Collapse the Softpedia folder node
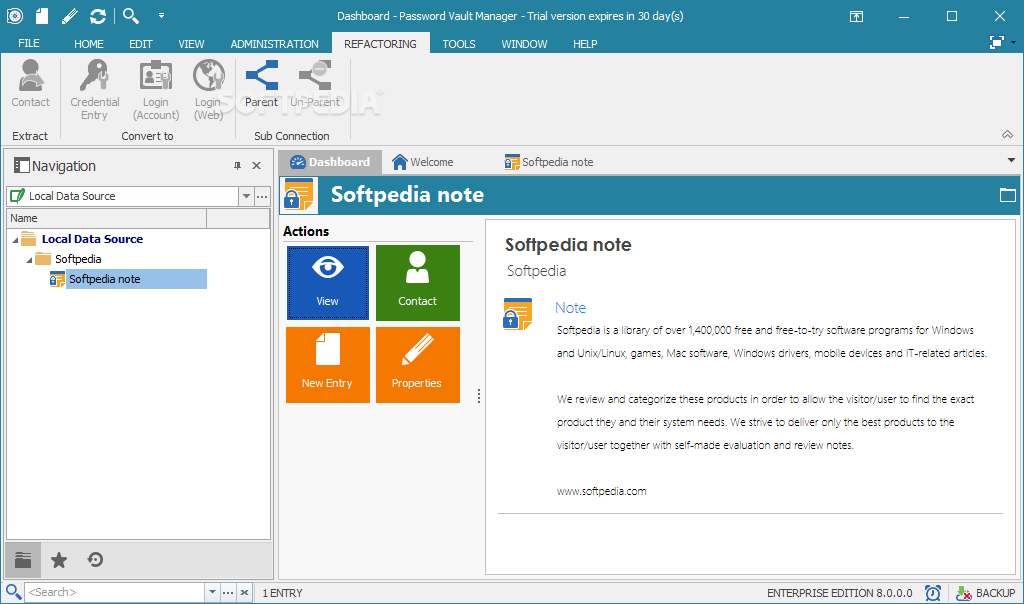 pyautogui.click(x=29, y=260)
